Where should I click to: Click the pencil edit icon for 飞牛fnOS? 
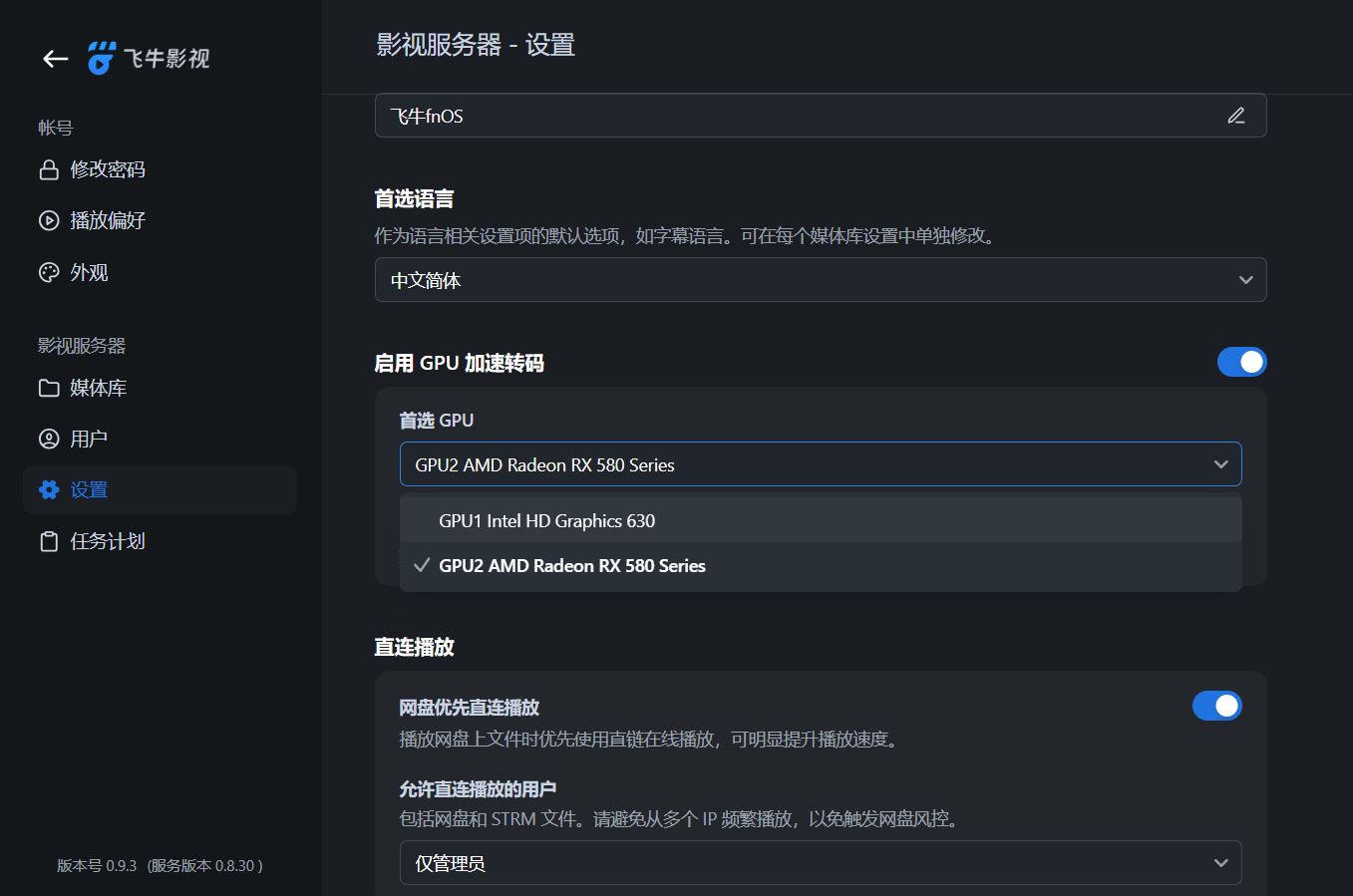(1236, 116)
